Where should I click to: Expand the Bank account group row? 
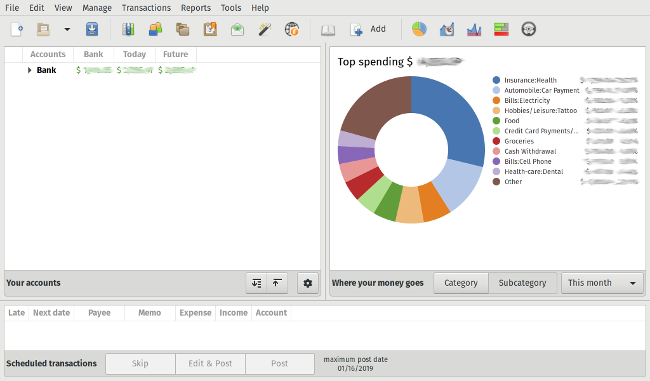[x=29, y=70]
